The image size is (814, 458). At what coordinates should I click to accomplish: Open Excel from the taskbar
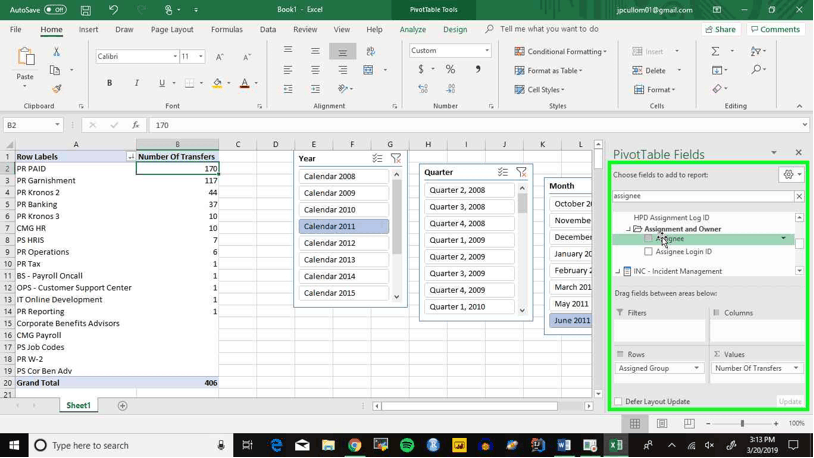click(x=616, y=445)
